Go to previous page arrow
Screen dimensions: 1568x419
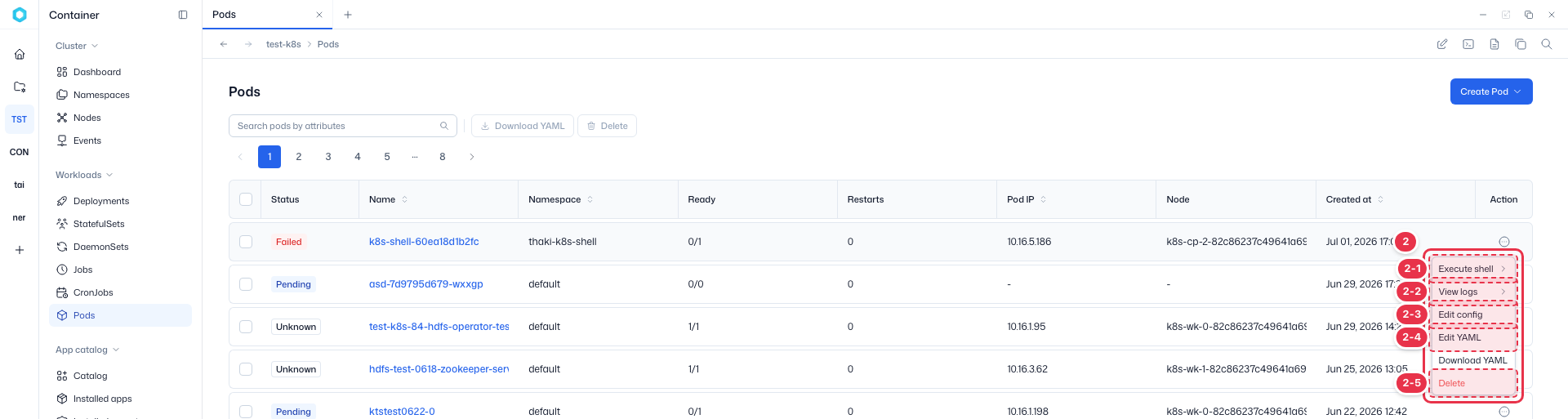[240, 157]
